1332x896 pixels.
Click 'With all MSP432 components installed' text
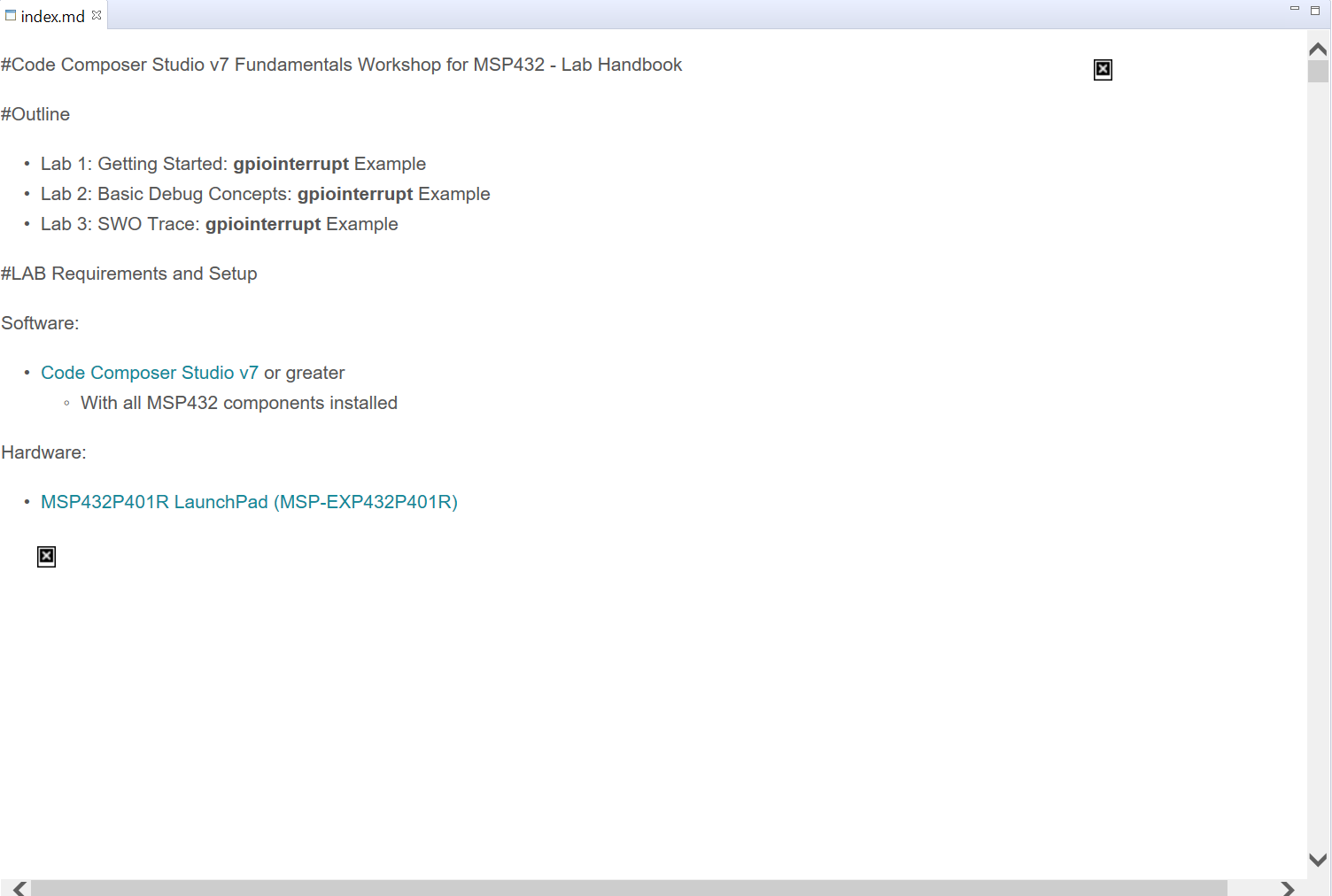coord(239,403)
